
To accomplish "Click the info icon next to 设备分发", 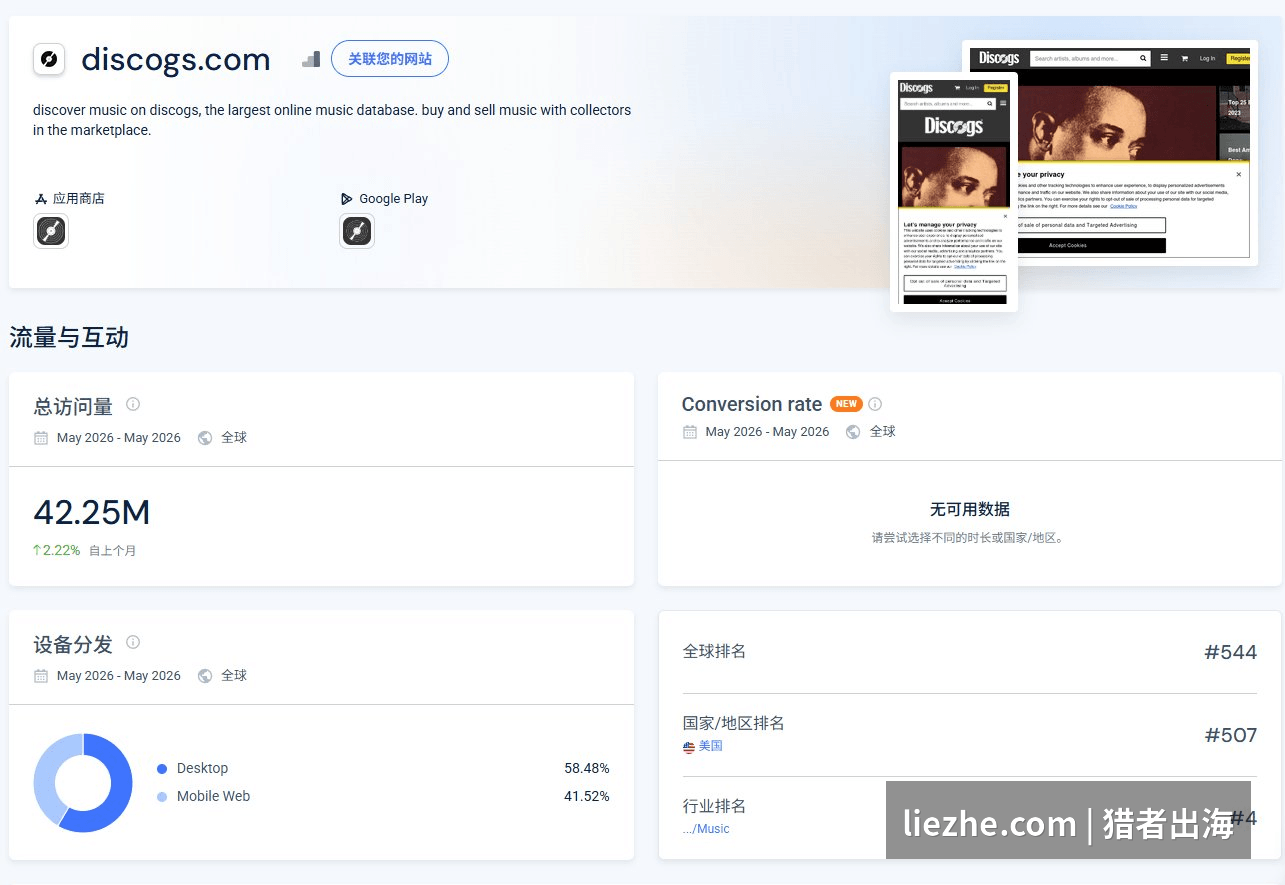I will (133, 642).
